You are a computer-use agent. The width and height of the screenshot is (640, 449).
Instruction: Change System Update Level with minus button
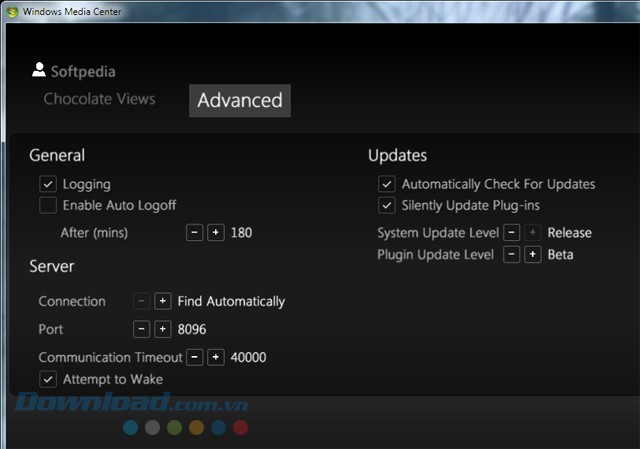pyautogui.click(x=511, y=233)
